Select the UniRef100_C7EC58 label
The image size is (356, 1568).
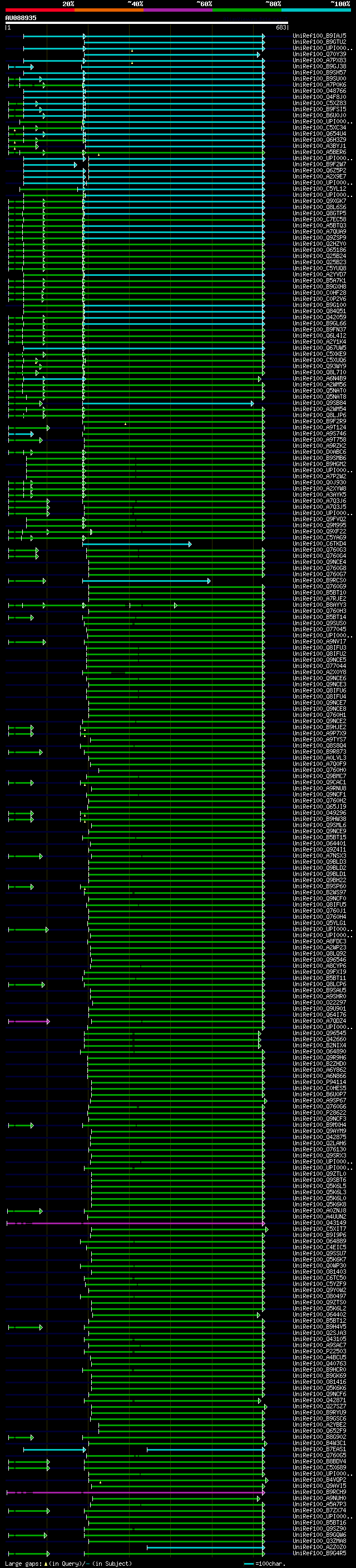[319, 219]
